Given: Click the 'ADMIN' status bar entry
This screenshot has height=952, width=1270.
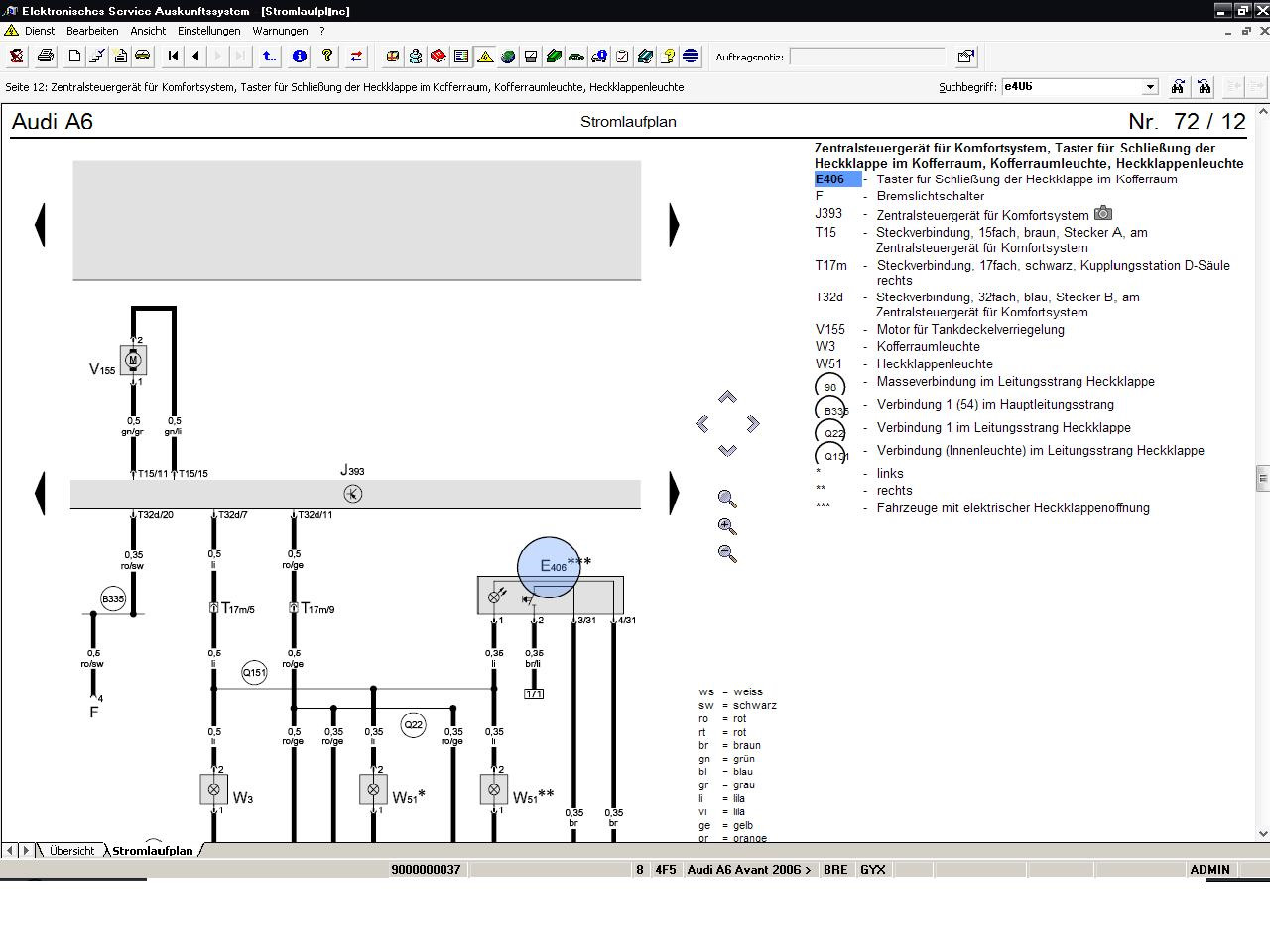Looking at the screenshot, I should click(x=1210, y=869).
